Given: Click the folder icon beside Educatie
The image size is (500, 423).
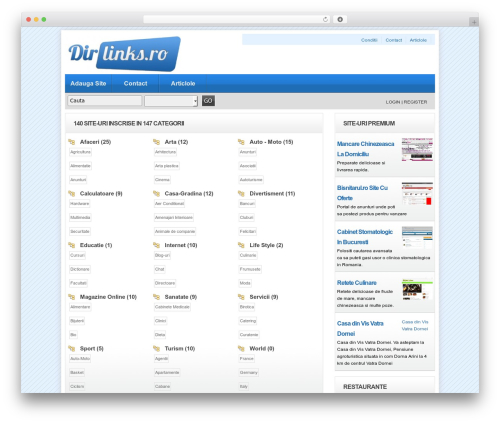Looking at the screenshot, I should [72, 245].
